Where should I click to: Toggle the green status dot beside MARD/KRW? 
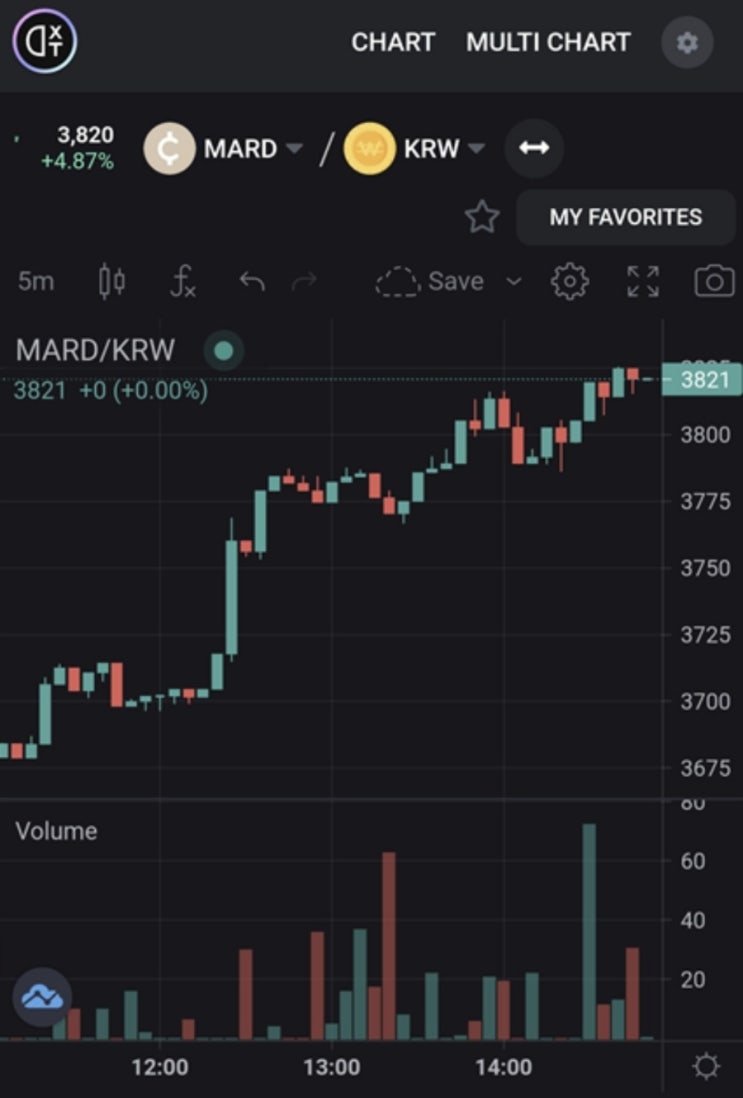(x=223, y=350)
